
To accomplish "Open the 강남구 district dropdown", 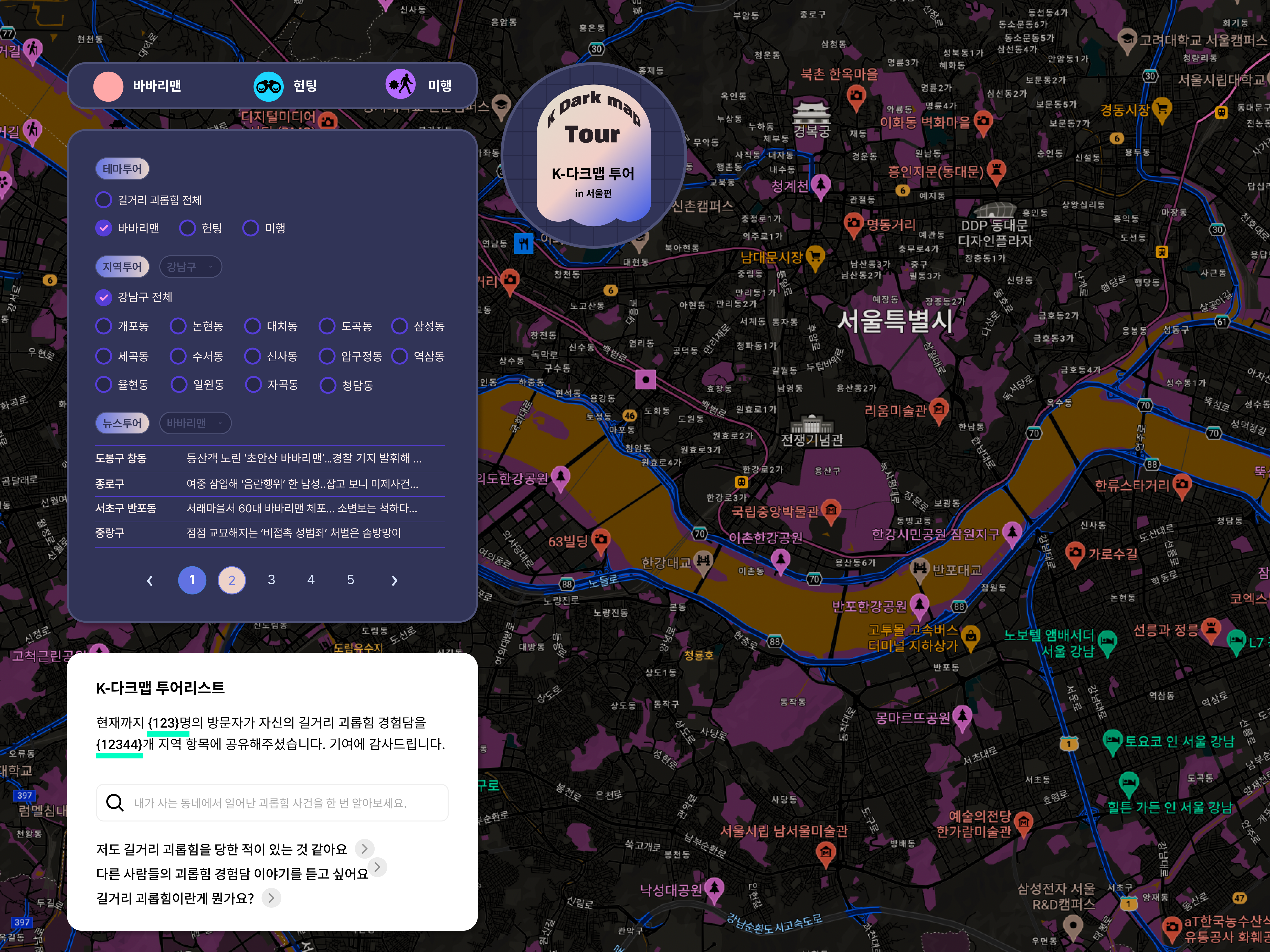I will [190, 267].
